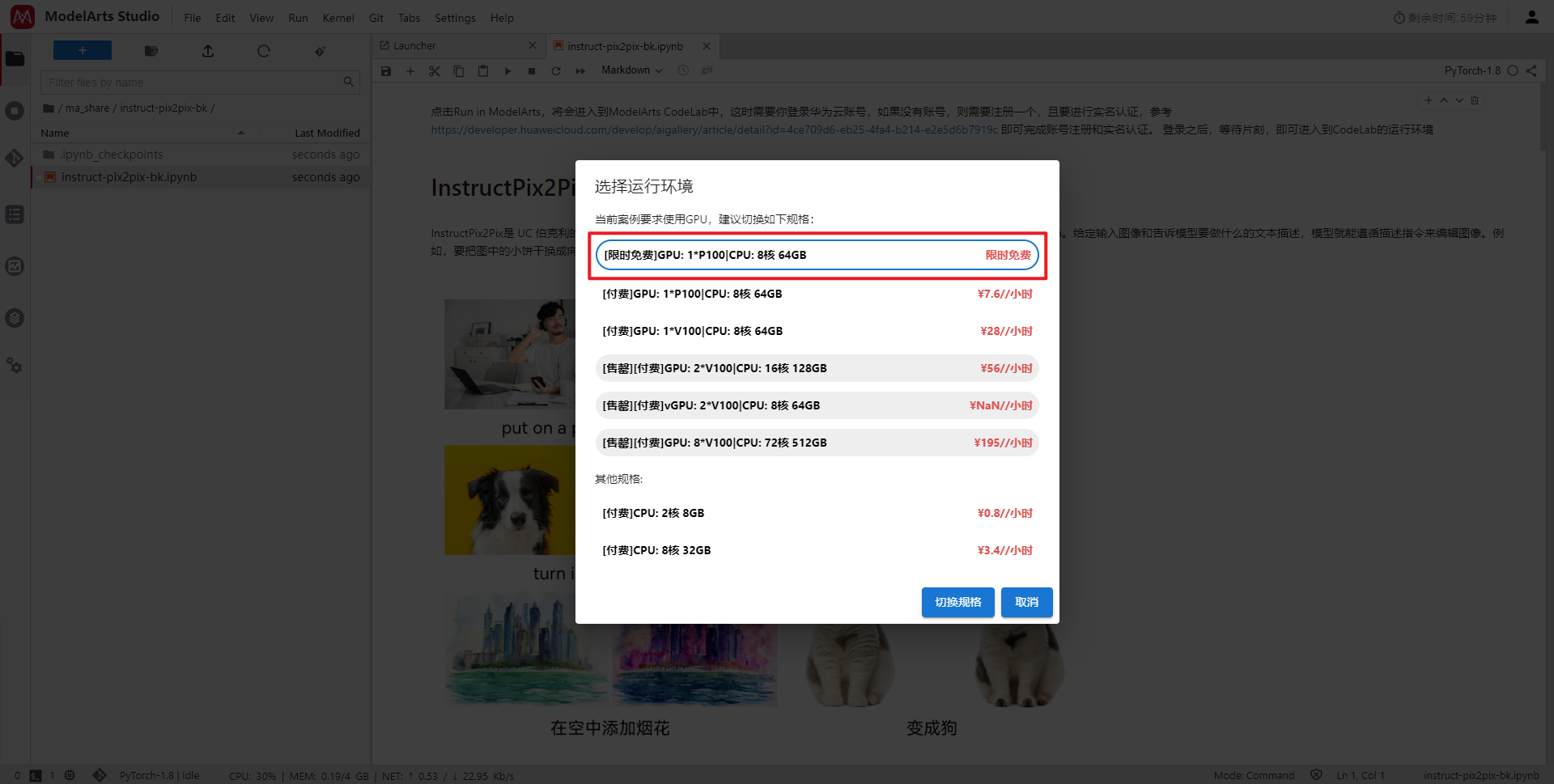This screenshot has height=784, width=1554.
Task: Paste cell from clipboard
Action: pos(483,71)
